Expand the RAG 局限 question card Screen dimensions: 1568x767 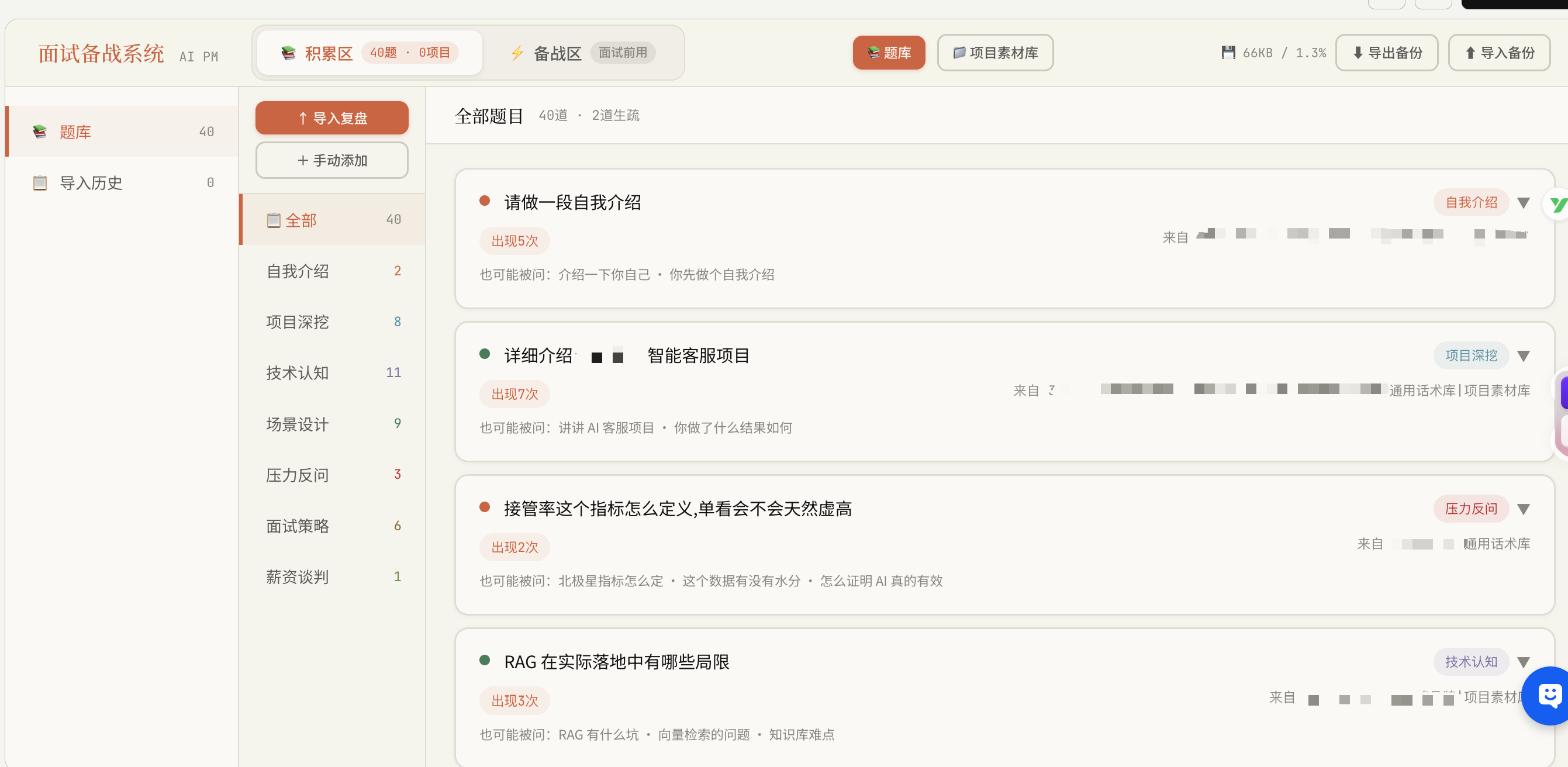(1523, 662)
